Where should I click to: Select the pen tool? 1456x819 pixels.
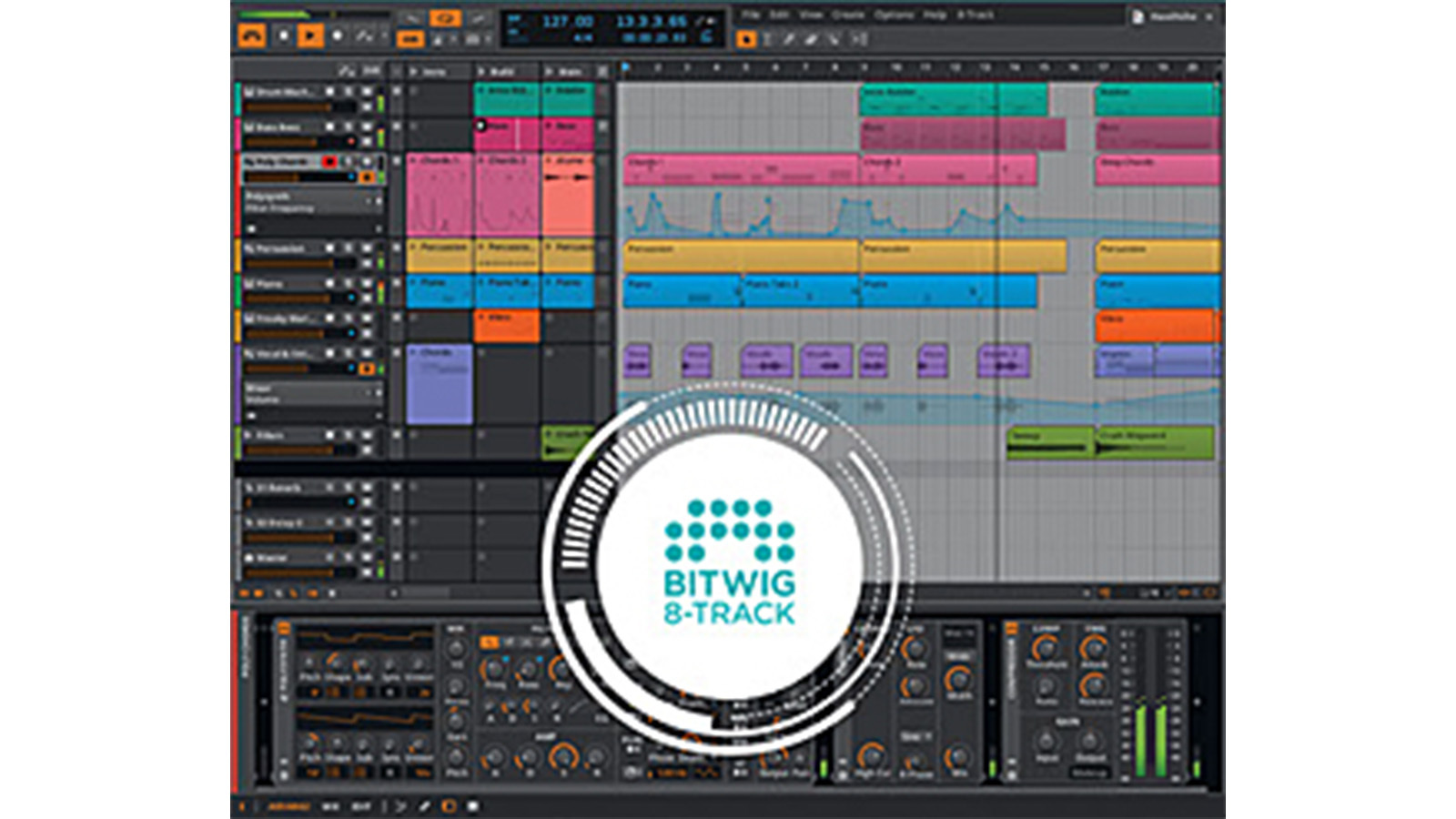[x=789, y=39]
